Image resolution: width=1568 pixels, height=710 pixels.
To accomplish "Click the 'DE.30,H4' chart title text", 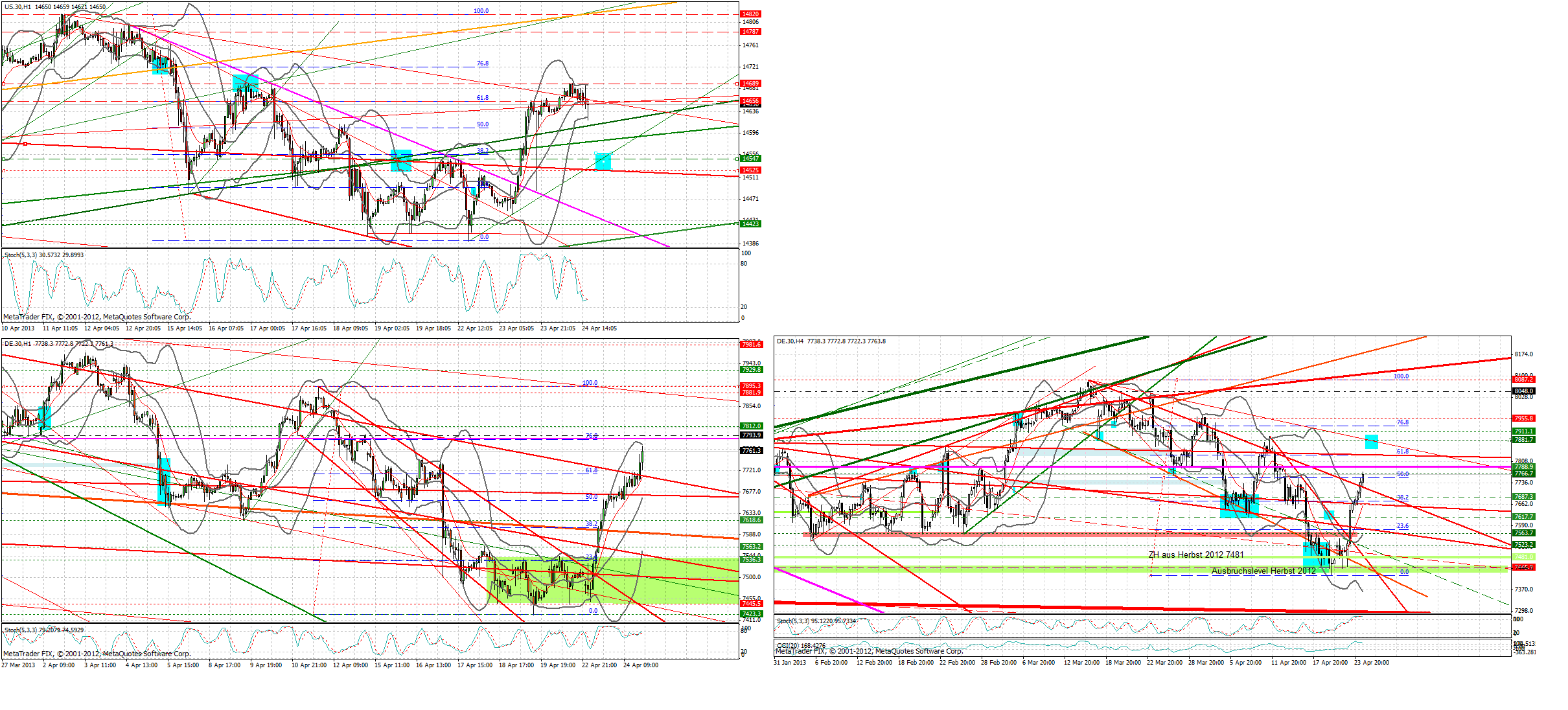I will click(790, 341).
